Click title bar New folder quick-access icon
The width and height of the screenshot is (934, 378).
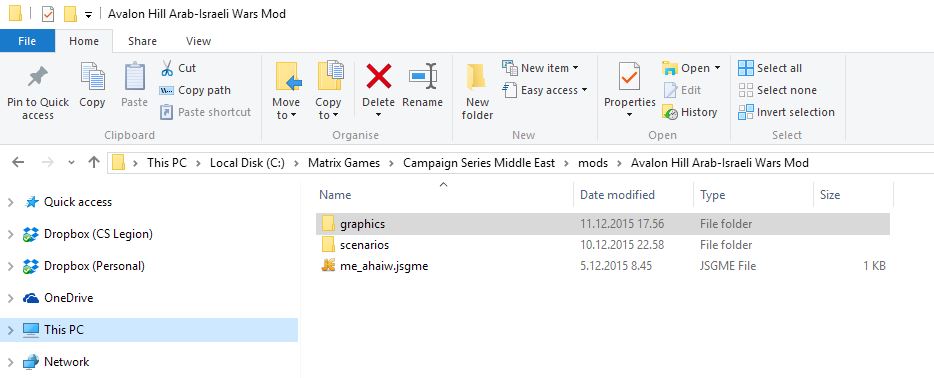[x=70, y=14]
